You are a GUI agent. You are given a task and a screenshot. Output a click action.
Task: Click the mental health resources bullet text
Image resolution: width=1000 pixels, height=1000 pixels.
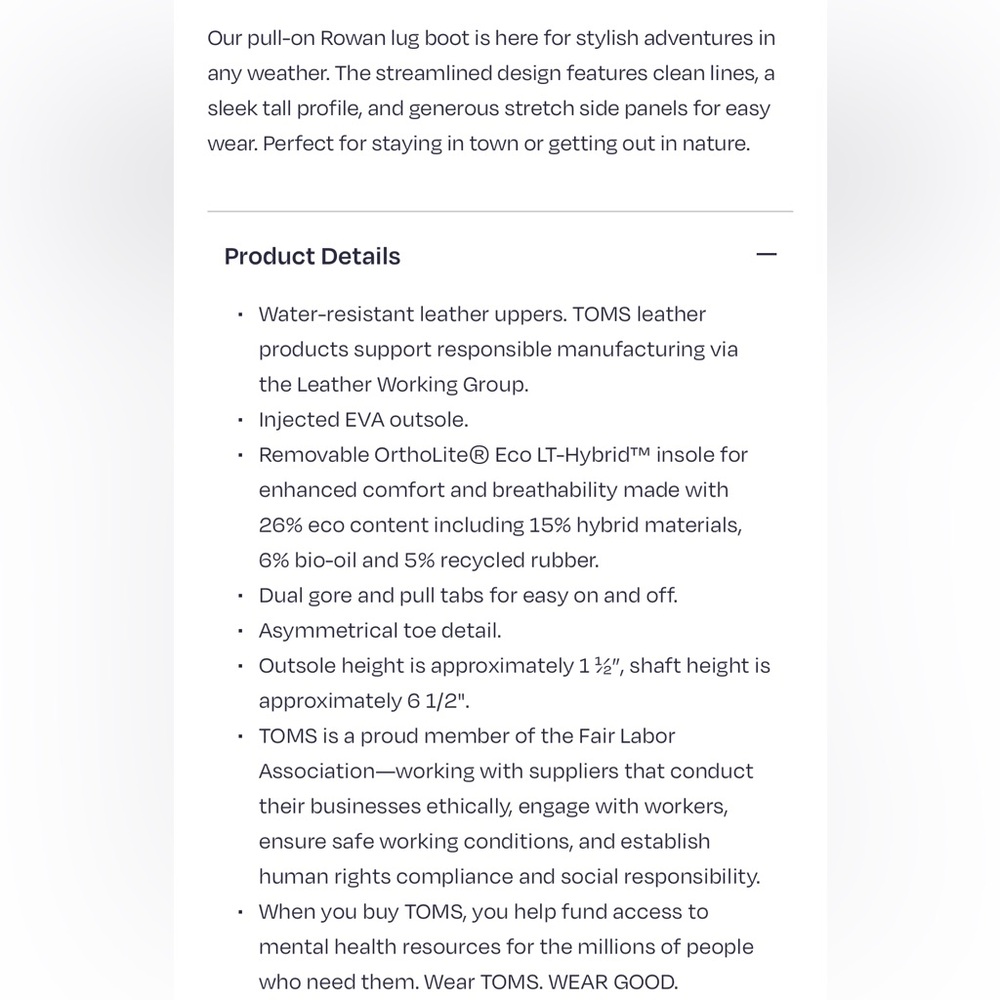(x=506, y=946)
